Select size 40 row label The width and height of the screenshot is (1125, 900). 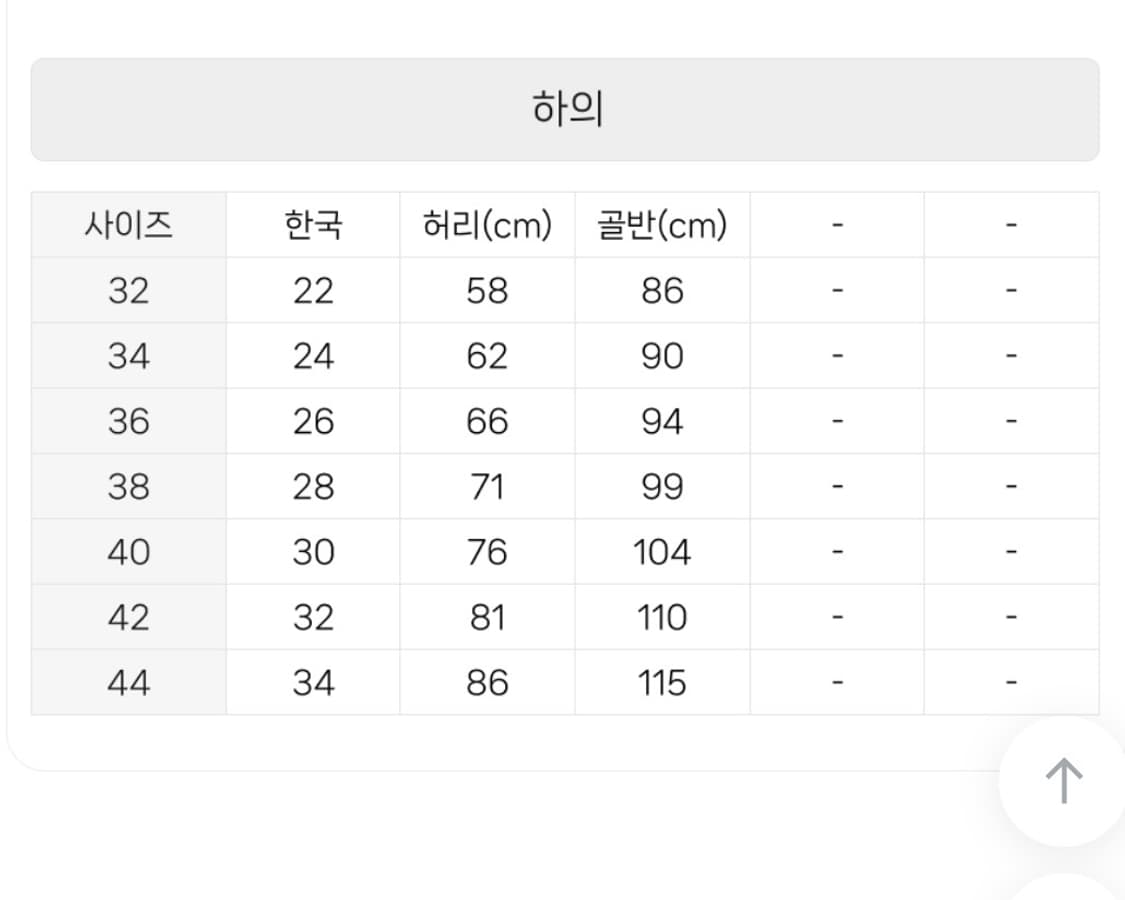pos(128,552)
